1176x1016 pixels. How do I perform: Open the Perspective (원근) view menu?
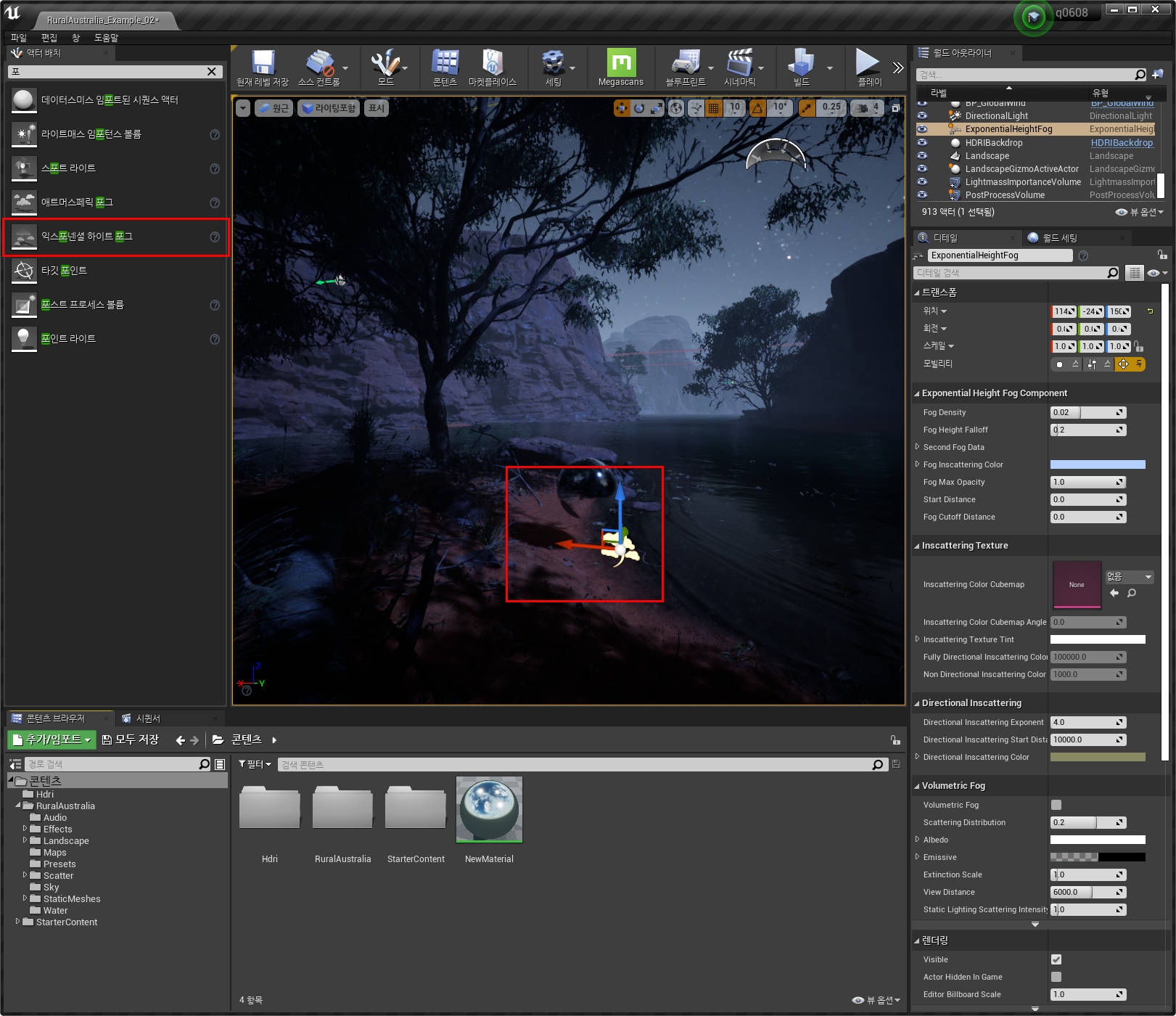click(274, 108)
